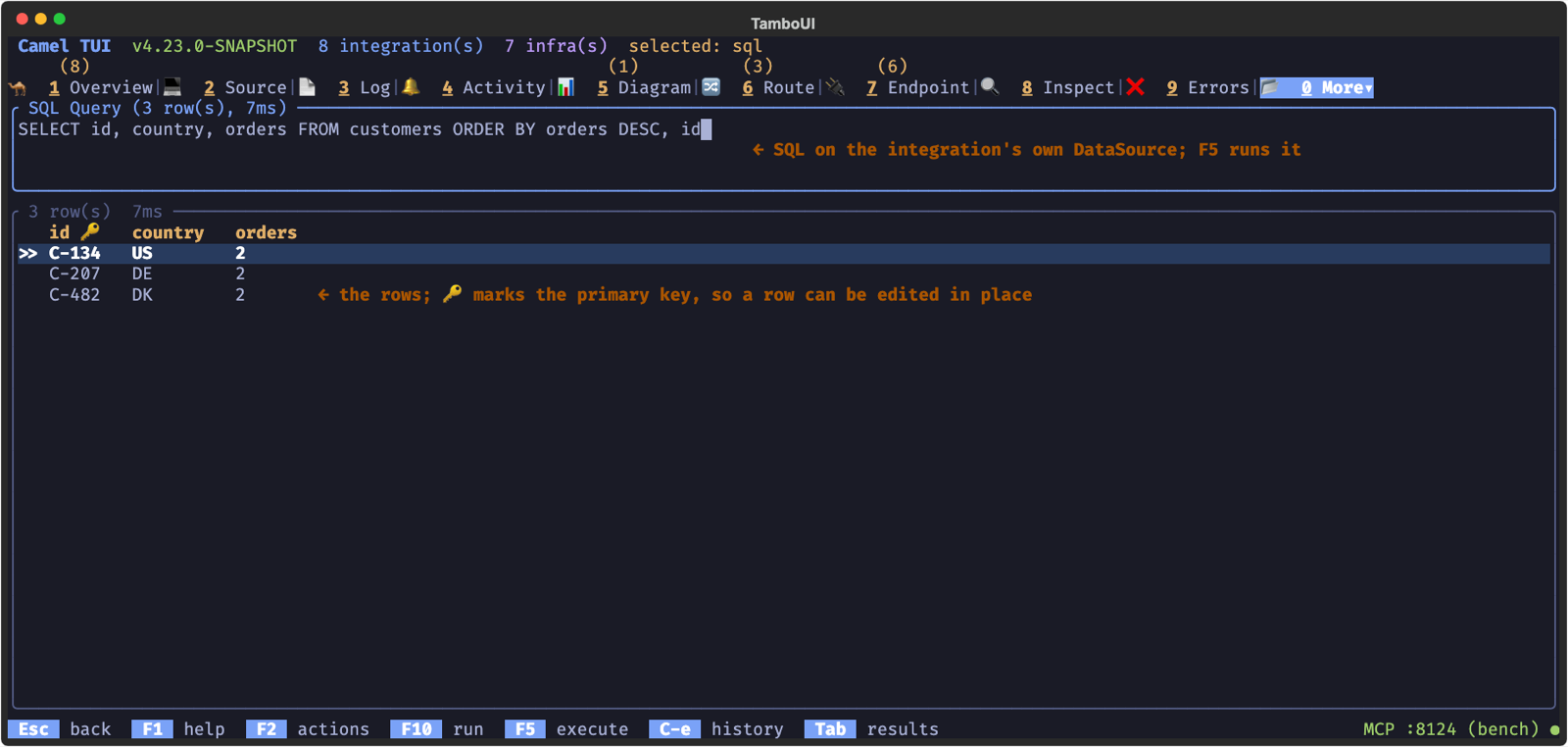Viewport: 1568px width, 747px height.
Task: Click the green MCP status dot
Action: [x=1554, y=729]
